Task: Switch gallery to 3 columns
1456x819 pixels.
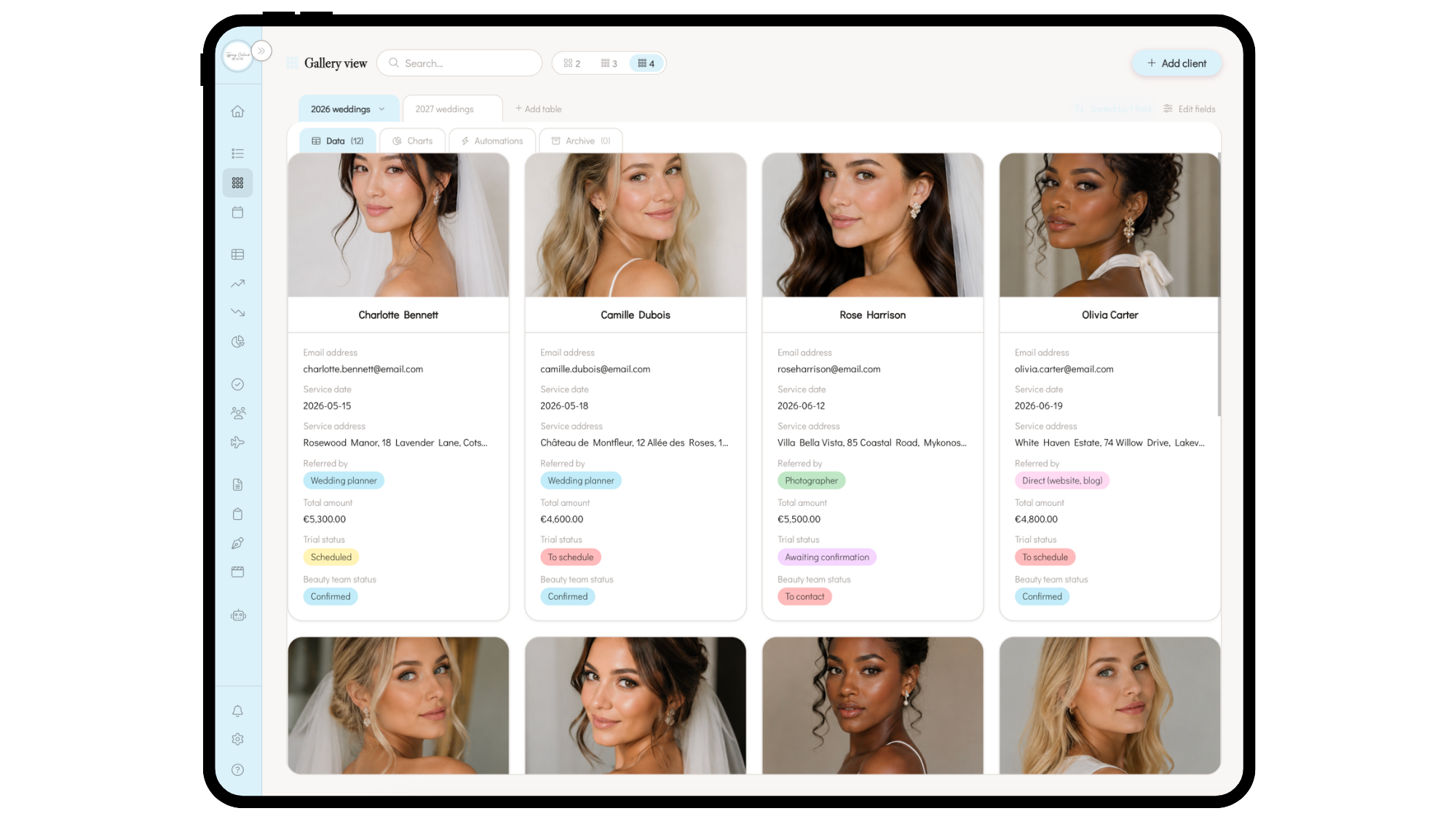Action: tap(609, 63)
